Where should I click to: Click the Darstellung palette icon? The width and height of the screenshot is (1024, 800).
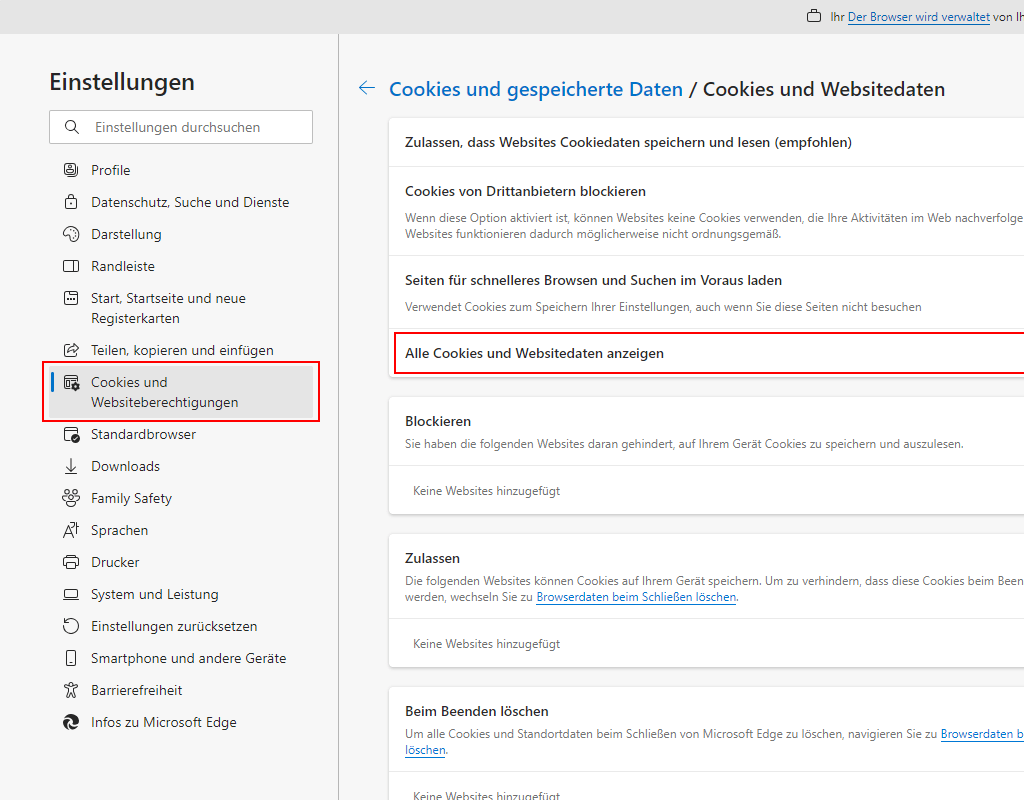click(x=71, y=234)
